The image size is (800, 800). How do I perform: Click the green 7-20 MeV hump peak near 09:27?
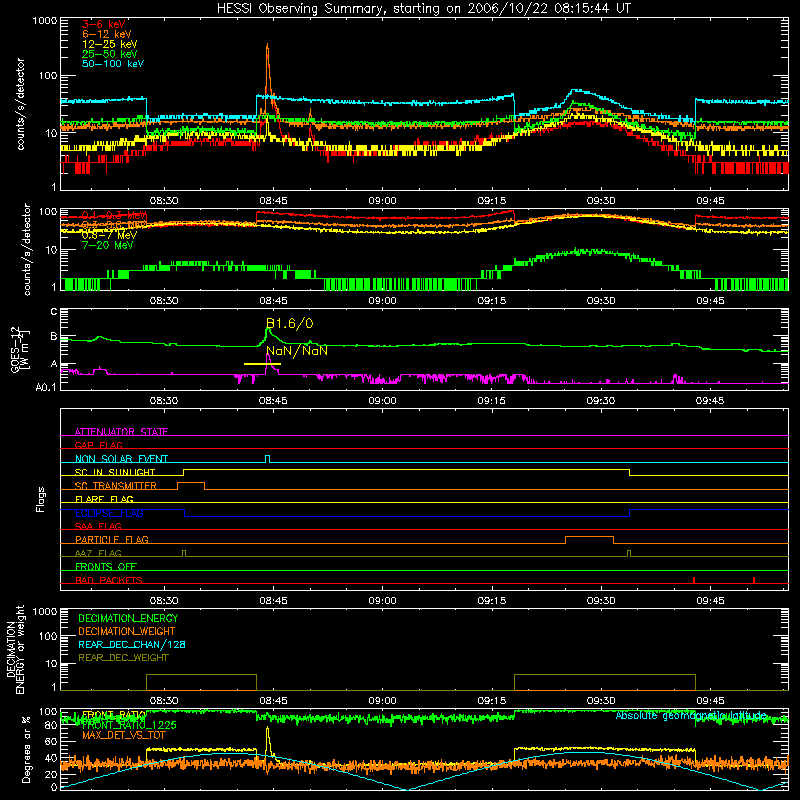point(577,251)
